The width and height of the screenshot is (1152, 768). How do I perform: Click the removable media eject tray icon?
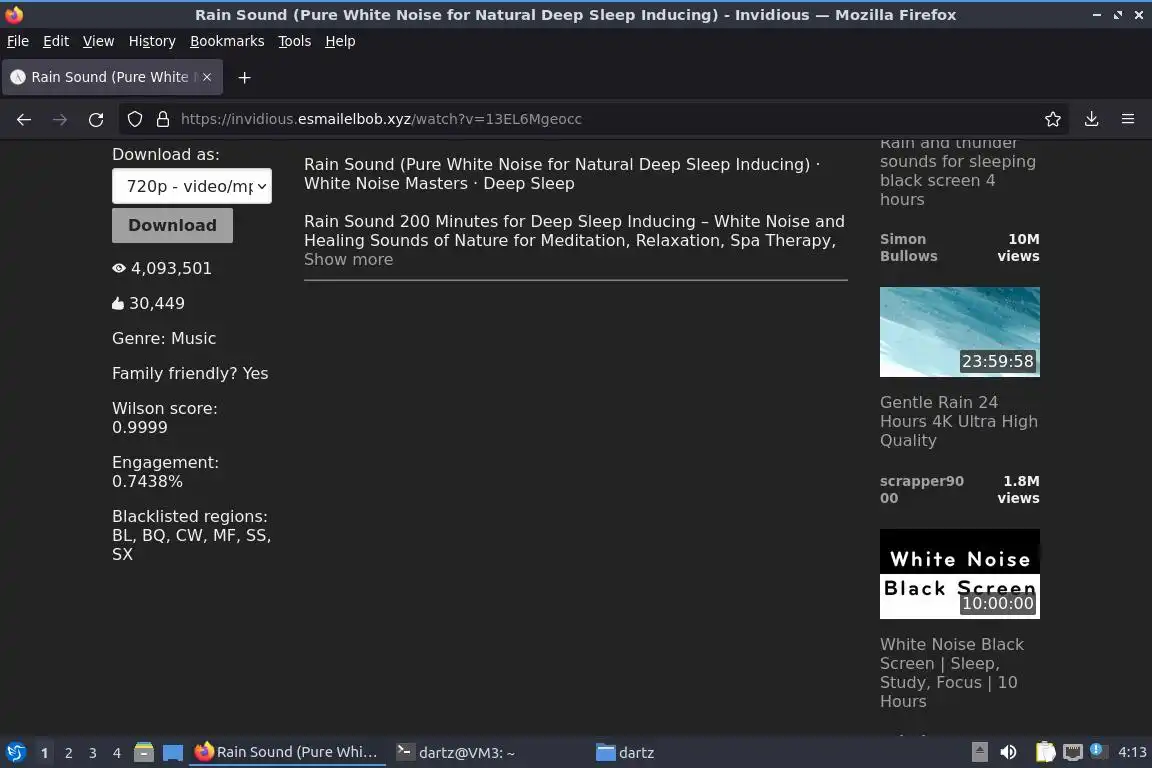click(979, 752)
